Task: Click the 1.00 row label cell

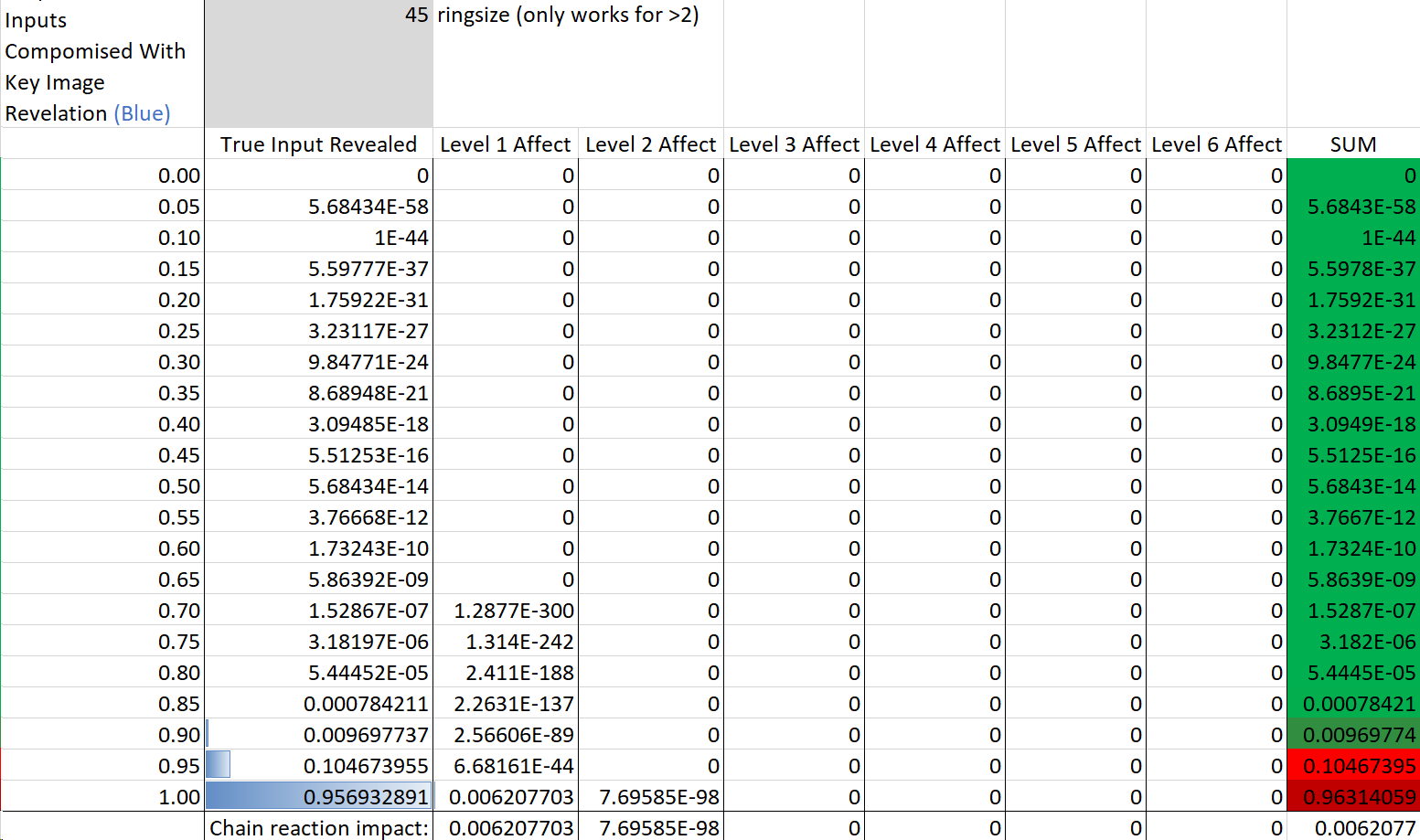Action: click(102, 796)
